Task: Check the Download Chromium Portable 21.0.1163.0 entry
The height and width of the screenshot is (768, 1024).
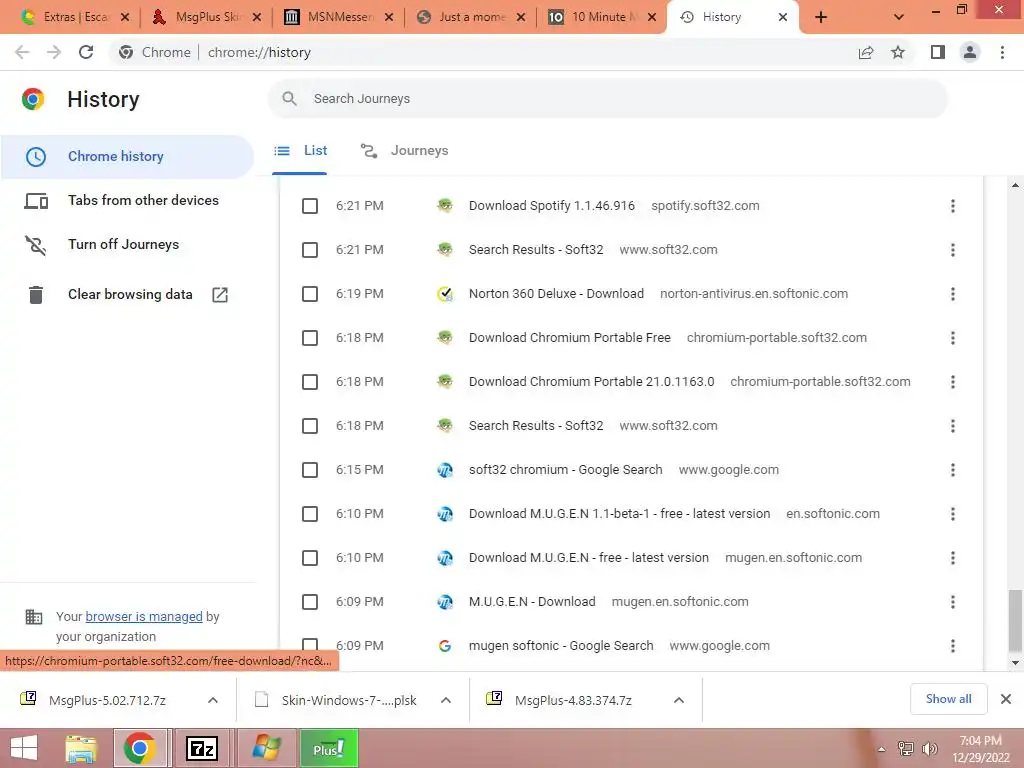Action: pos(310,382)
